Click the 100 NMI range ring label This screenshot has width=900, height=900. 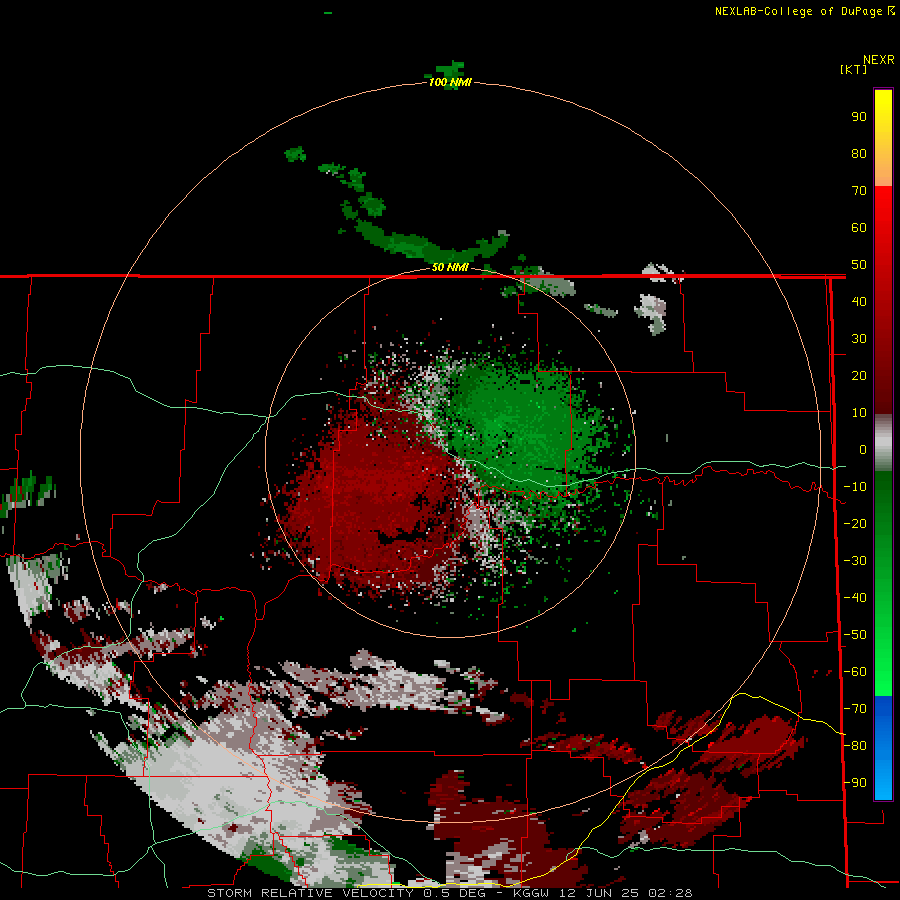pyautogui.click(x=450, y=82)
